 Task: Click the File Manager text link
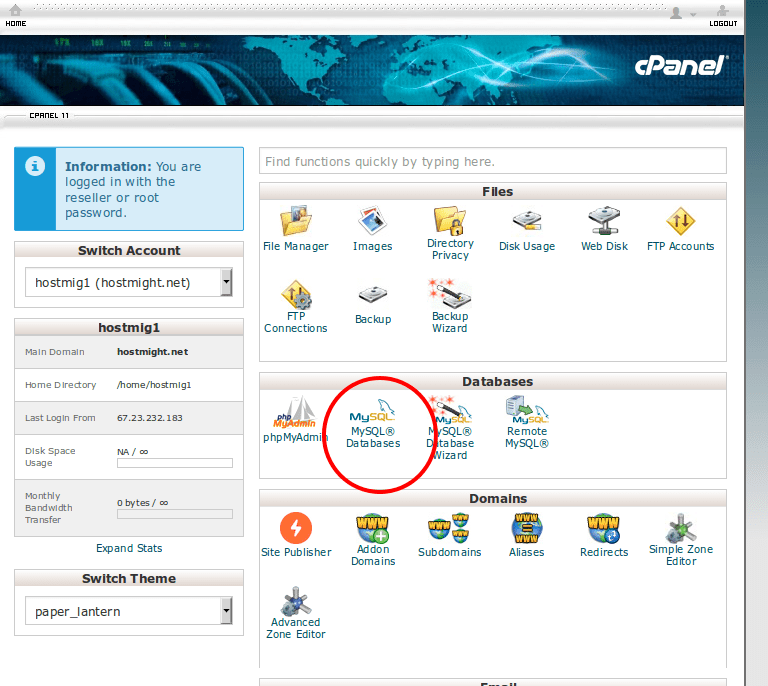point(295,246)
